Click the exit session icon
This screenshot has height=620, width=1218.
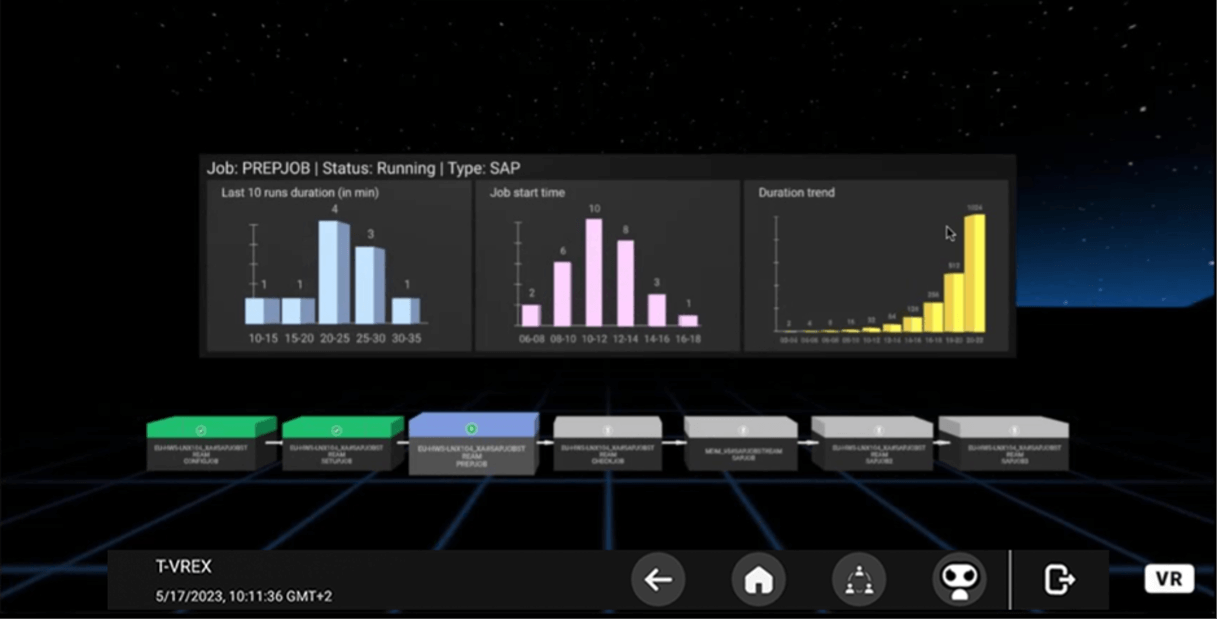pos(1059,579)
